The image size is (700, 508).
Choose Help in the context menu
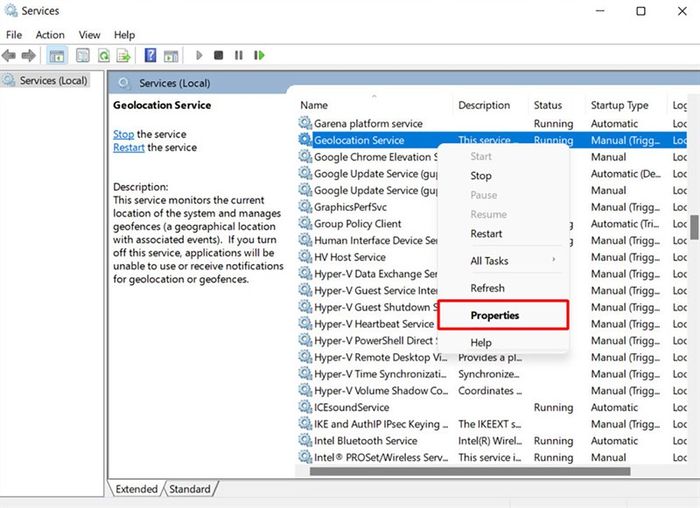point(481,342)
